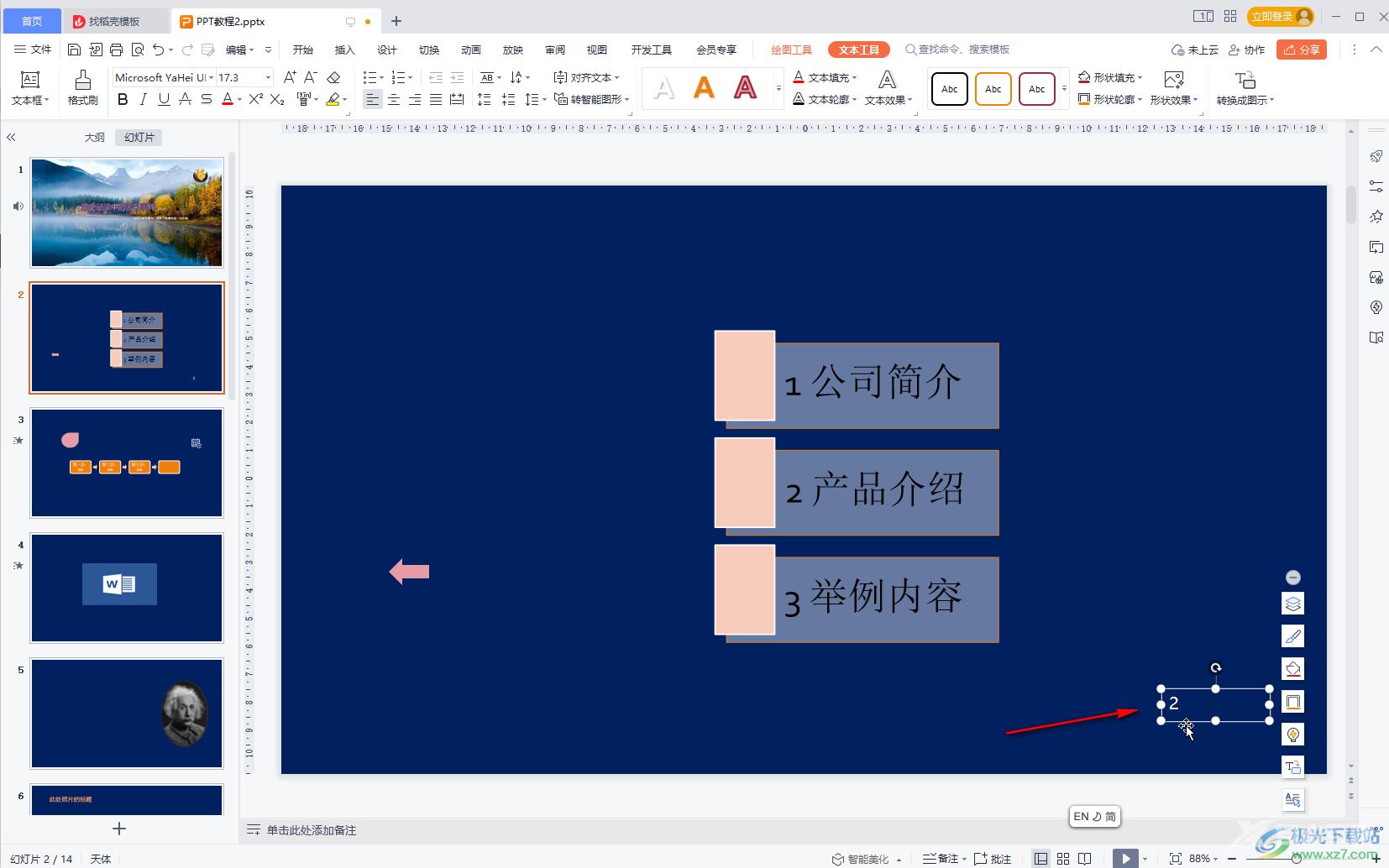This screenshot has width=1389, height=868.
Task: Click the Print icon
Action: tap(116, 50)
